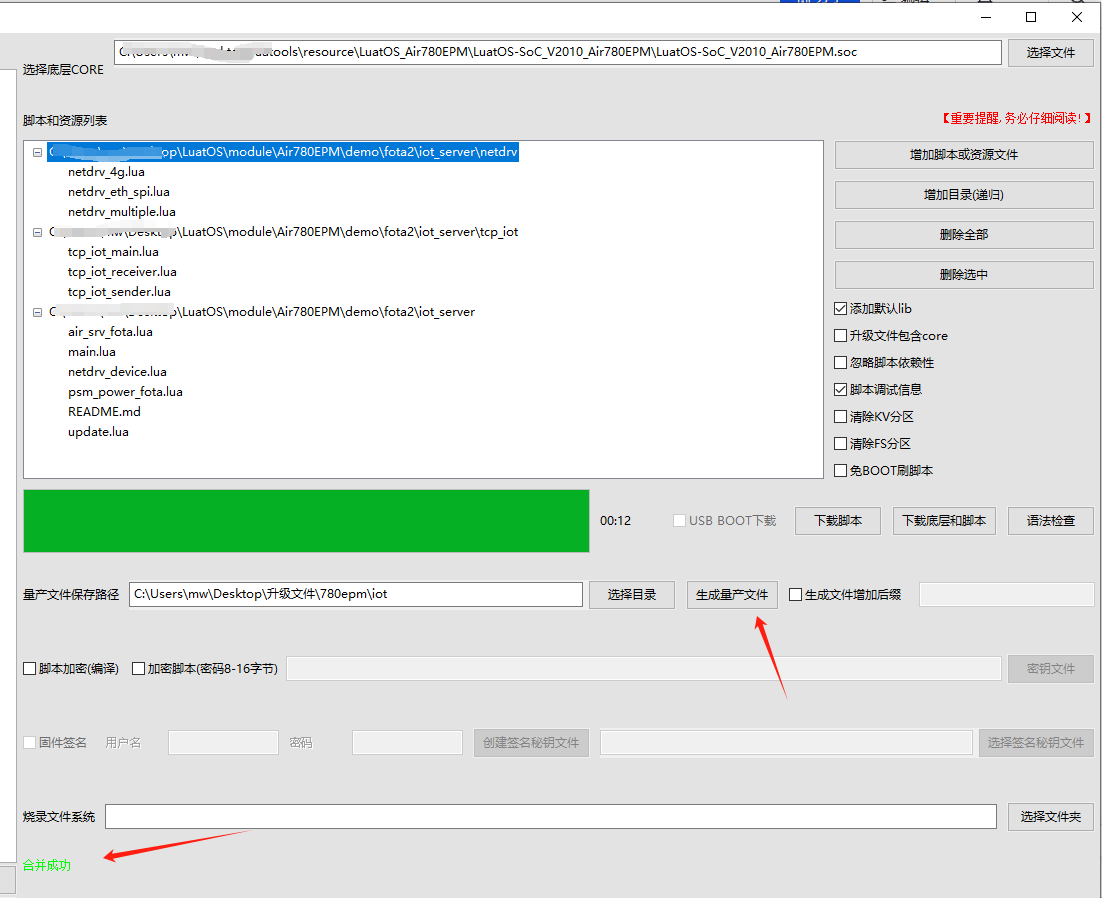Select main.lua in the script list

(92, 352)
